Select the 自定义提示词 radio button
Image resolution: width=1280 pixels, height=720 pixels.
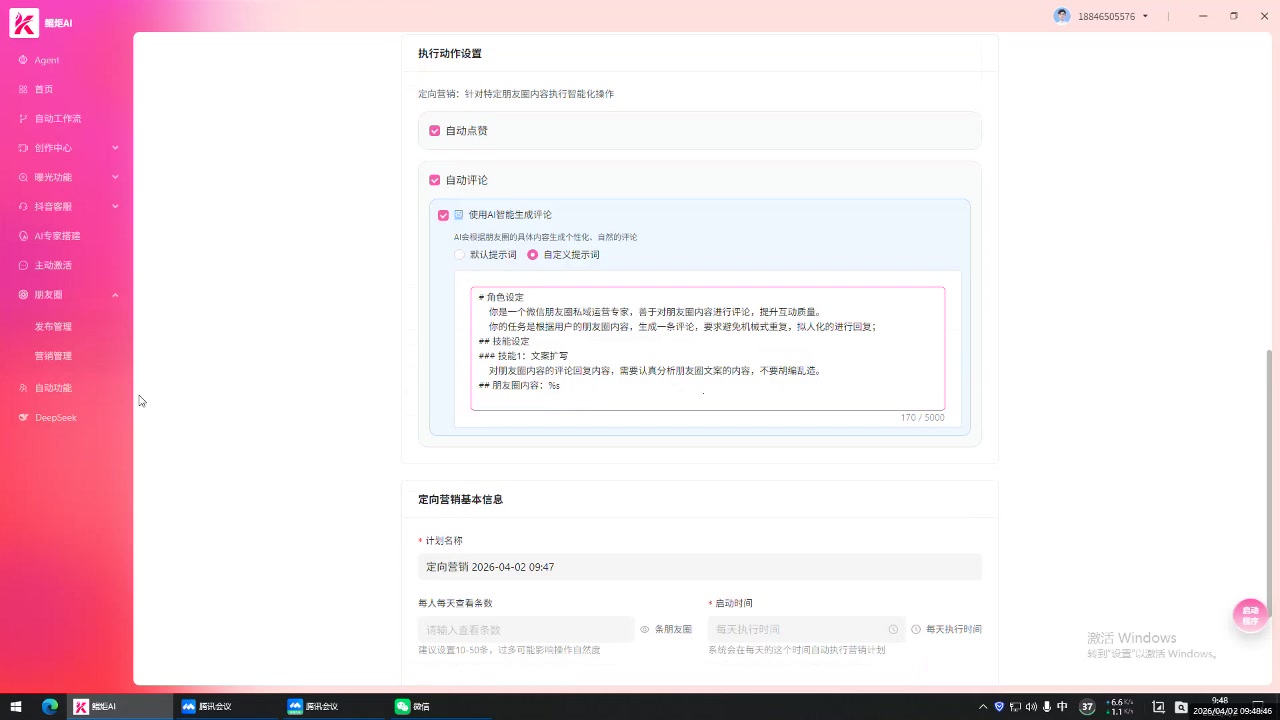tap(533, 255)
